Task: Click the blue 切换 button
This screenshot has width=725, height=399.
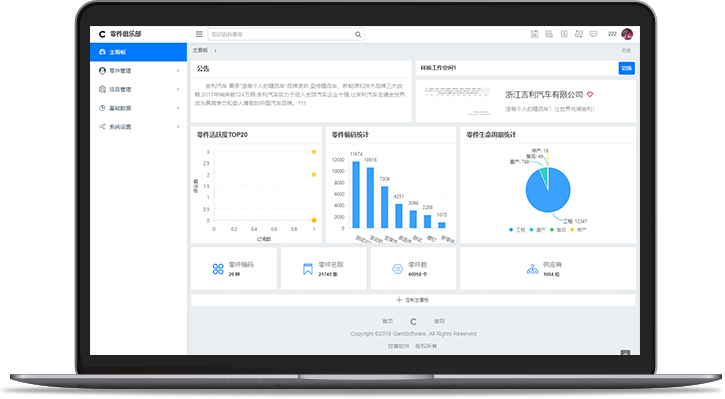Action: pyautogui.click(x=627, y=68)
